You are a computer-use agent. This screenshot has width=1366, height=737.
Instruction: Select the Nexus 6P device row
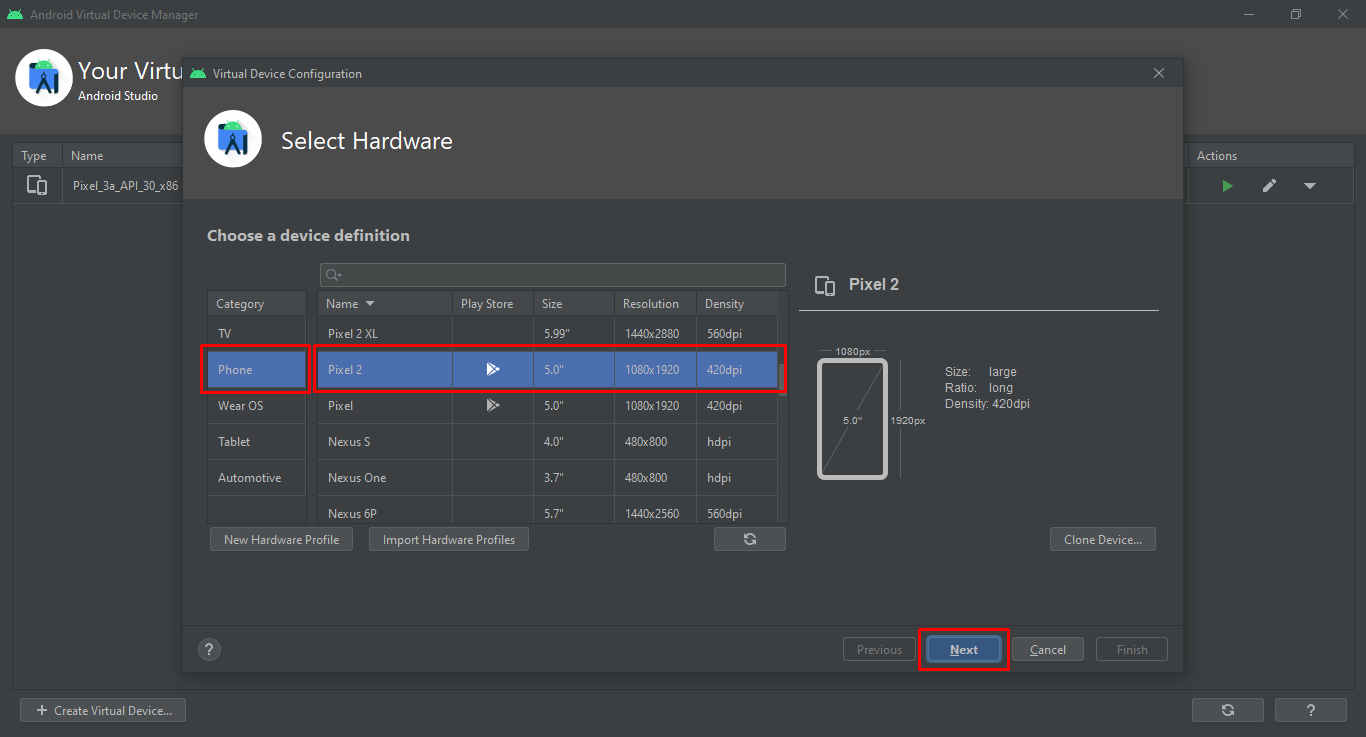[548, 510]
